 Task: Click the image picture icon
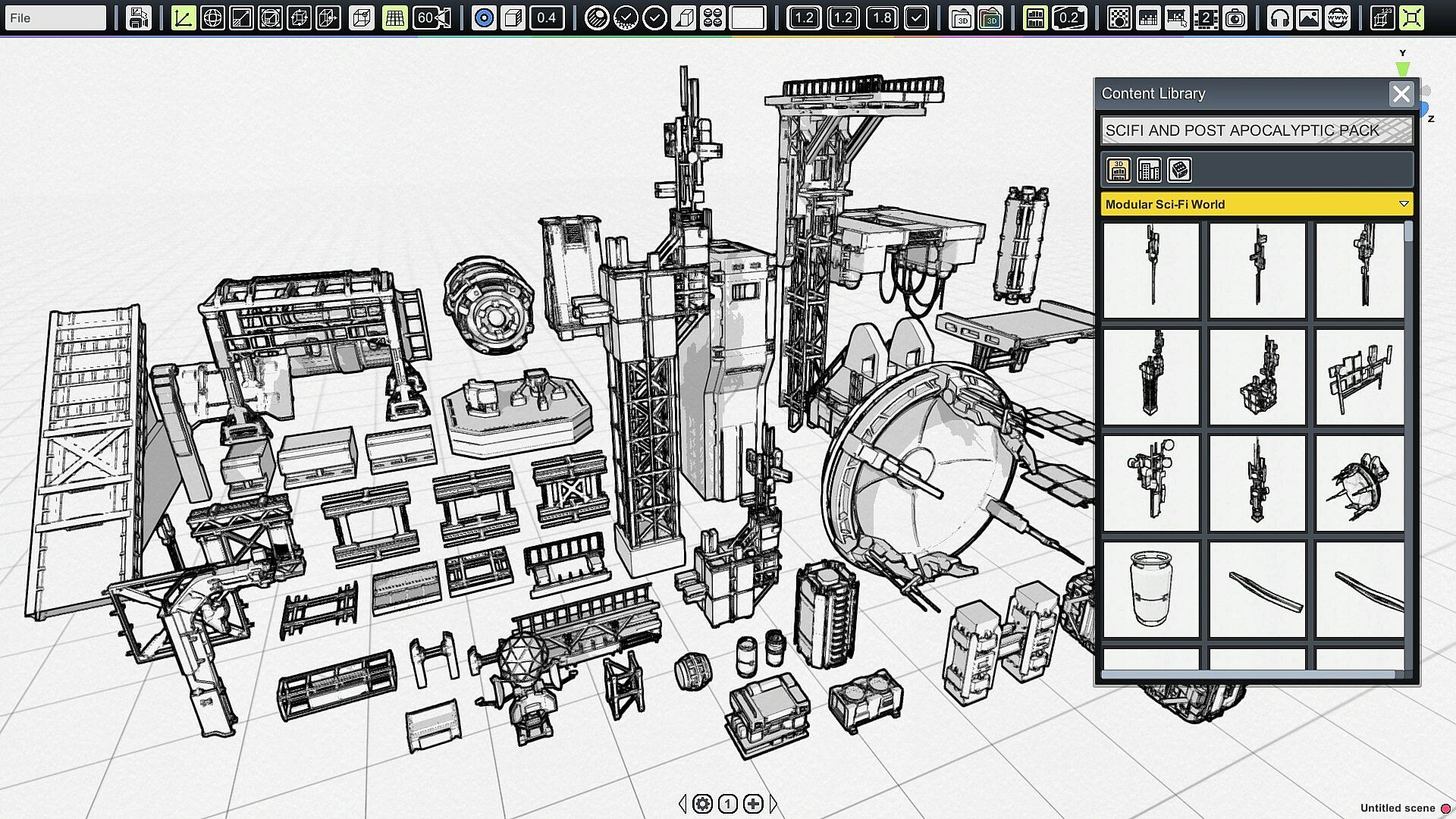pyautogui.click(x=1309, y=17)
